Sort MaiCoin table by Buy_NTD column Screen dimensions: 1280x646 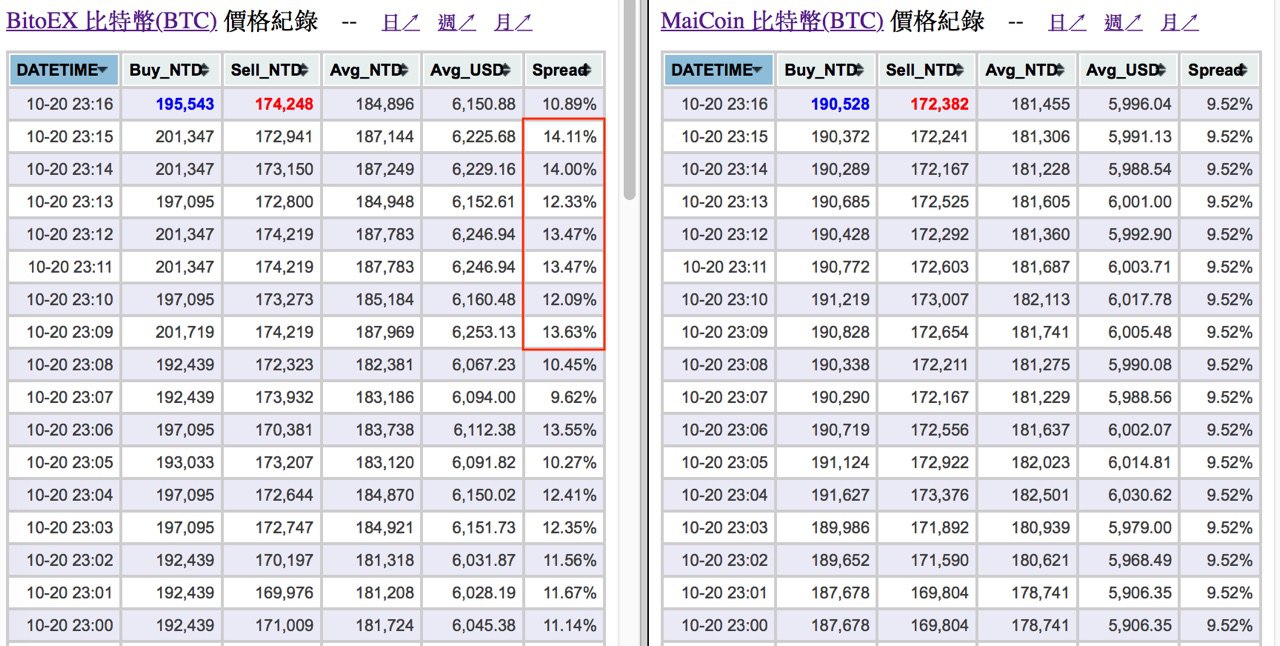[x=826, y=70]
